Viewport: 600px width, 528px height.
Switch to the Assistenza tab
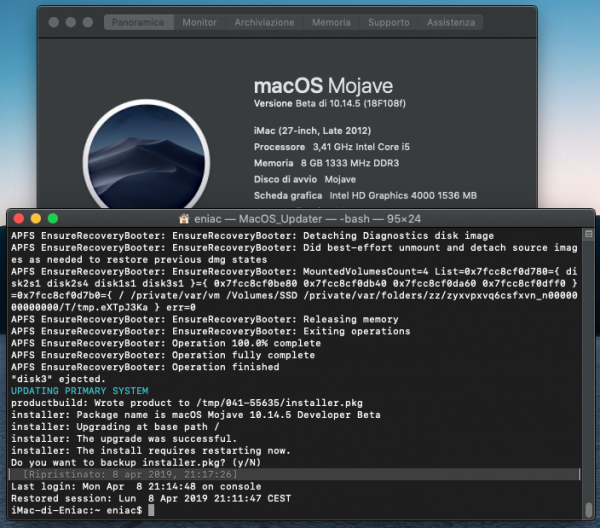click(450, 22)
